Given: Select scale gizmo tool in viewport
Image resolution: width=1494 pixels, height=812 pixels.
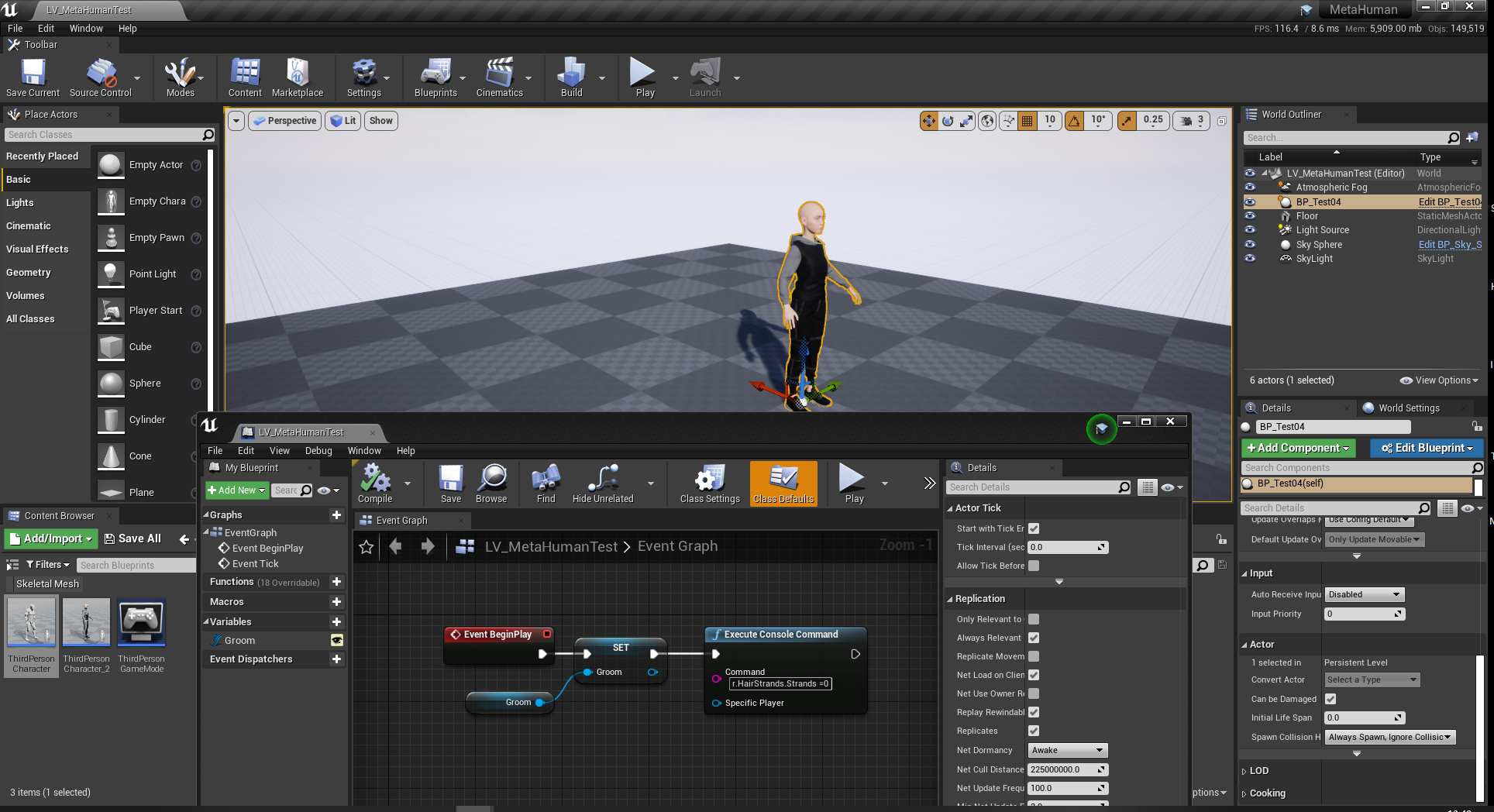Looking at the screenshot, I should (x=967, y=121).
